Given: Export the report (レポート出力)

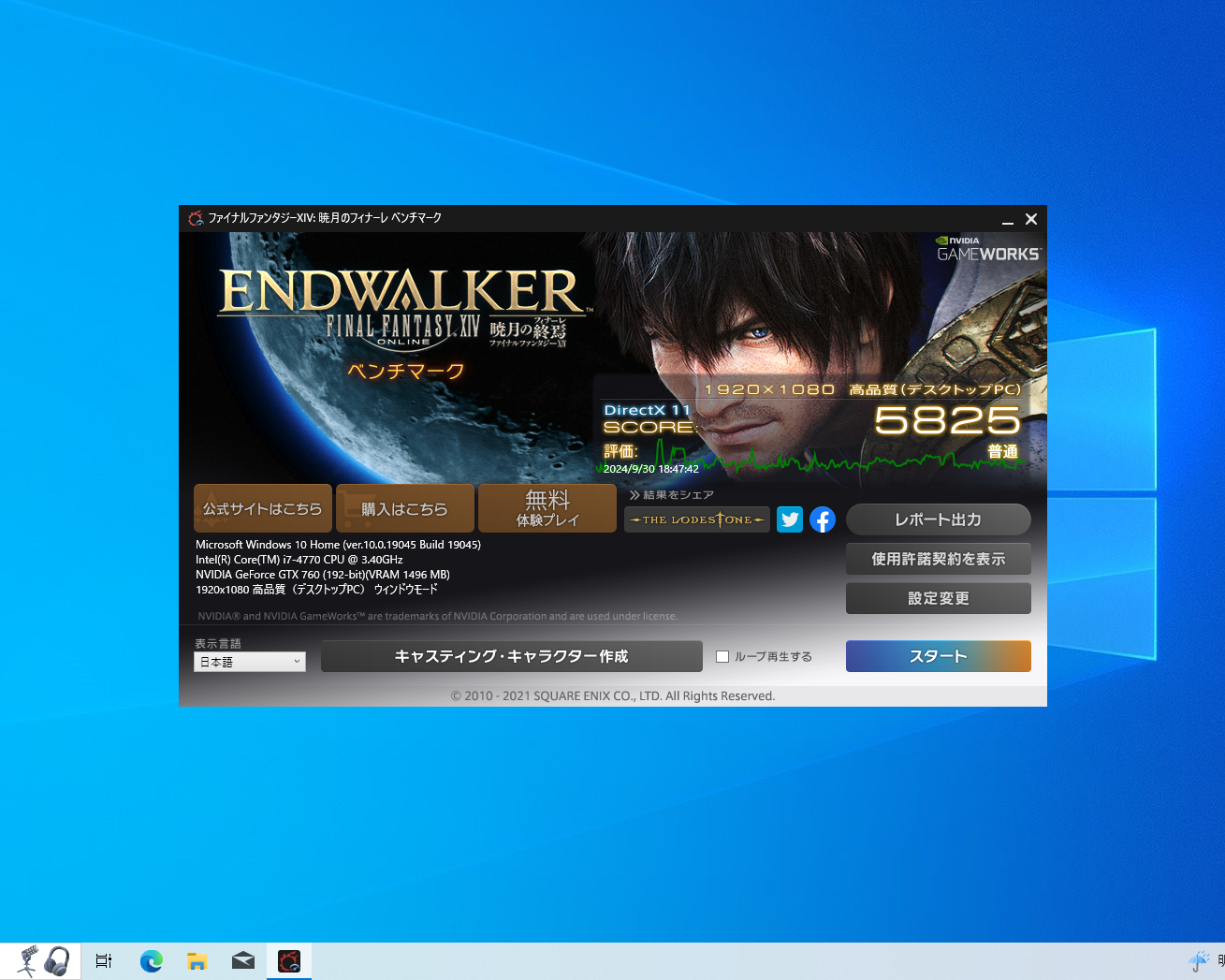Looking at the screenshot, I should pos(939,519).
